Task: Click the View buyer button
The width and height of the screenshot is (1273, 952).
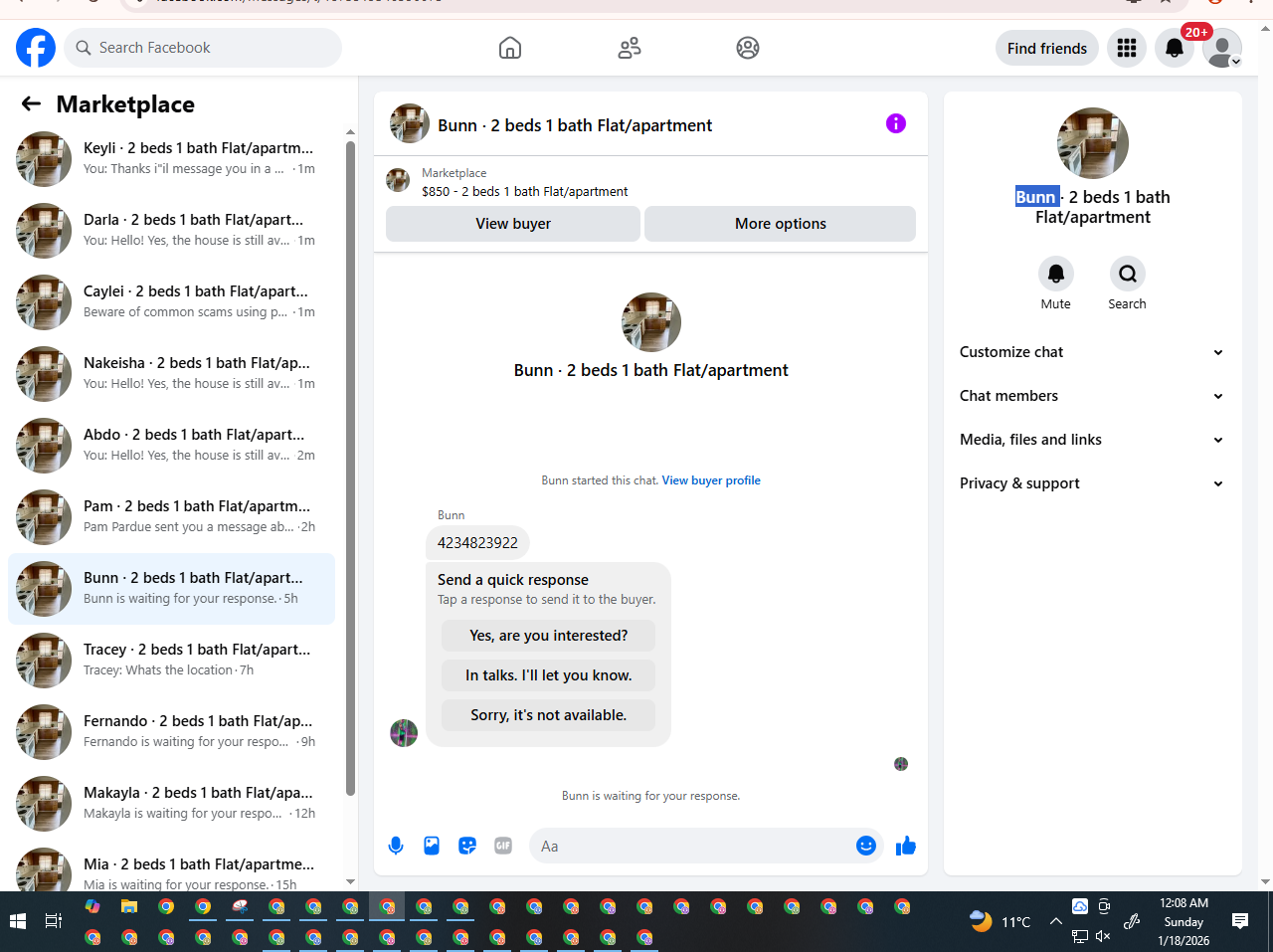Action: (x=513, y=224)
